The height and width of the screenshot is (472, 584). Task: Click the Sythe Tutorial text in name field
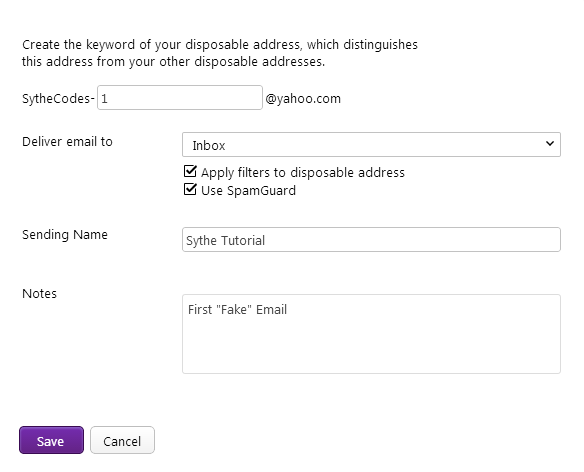point(225,241)
